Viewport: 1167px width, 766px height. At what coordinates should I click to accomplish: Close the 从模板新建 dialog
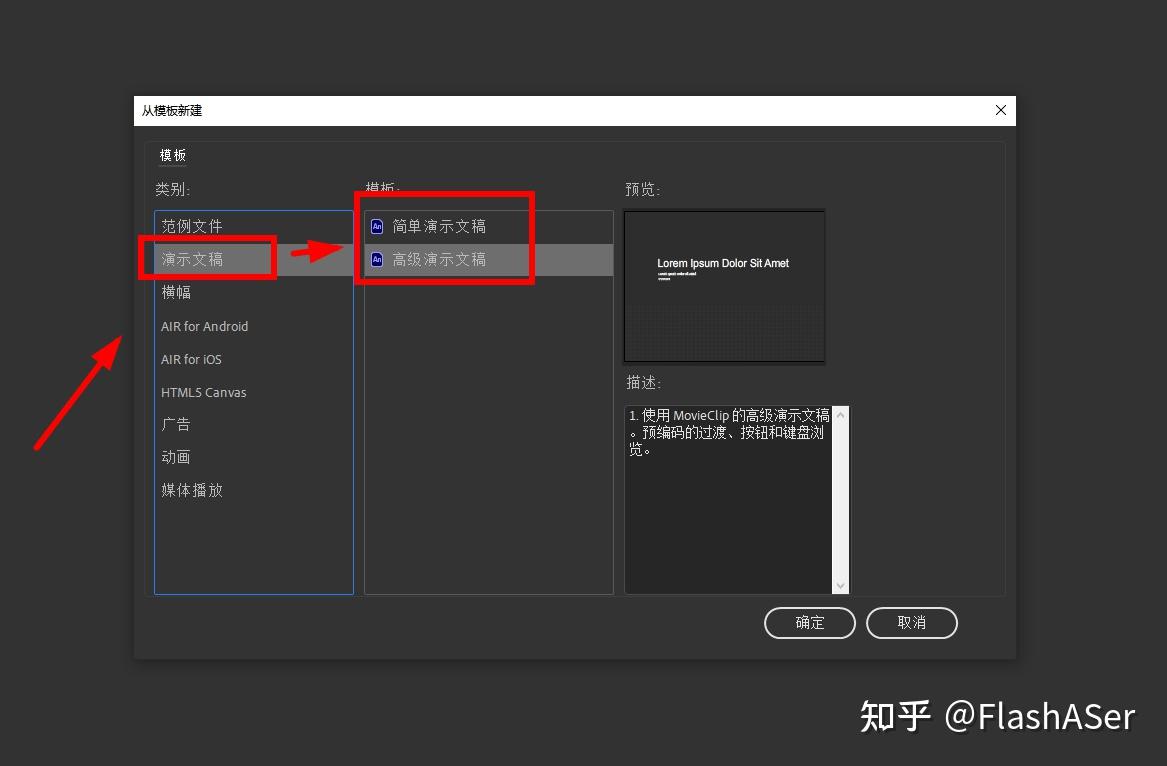tap(1000, 110)
